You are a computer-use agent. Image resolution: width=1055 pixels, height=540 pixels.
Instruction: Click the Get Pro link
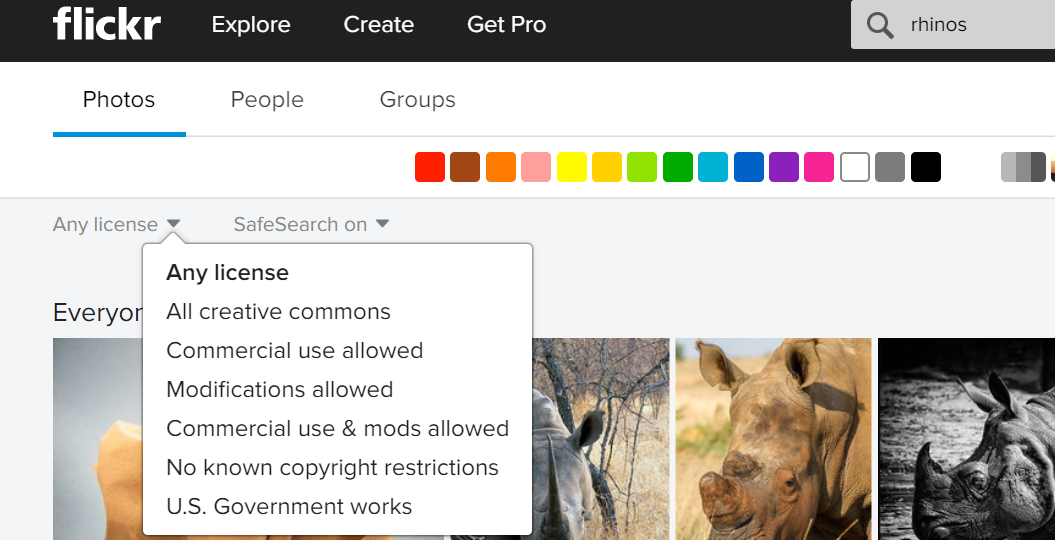click(x=506, y=25)
